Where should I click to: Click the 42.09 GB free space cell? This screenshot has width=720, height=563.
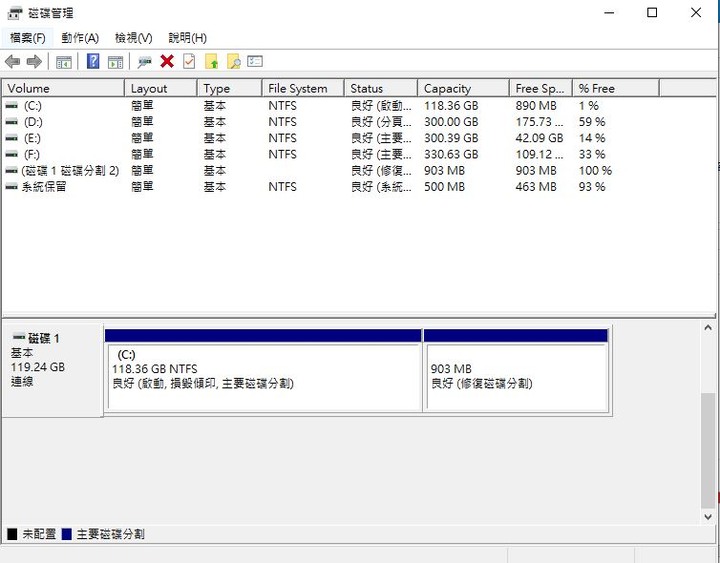click(x=539, y=138)
